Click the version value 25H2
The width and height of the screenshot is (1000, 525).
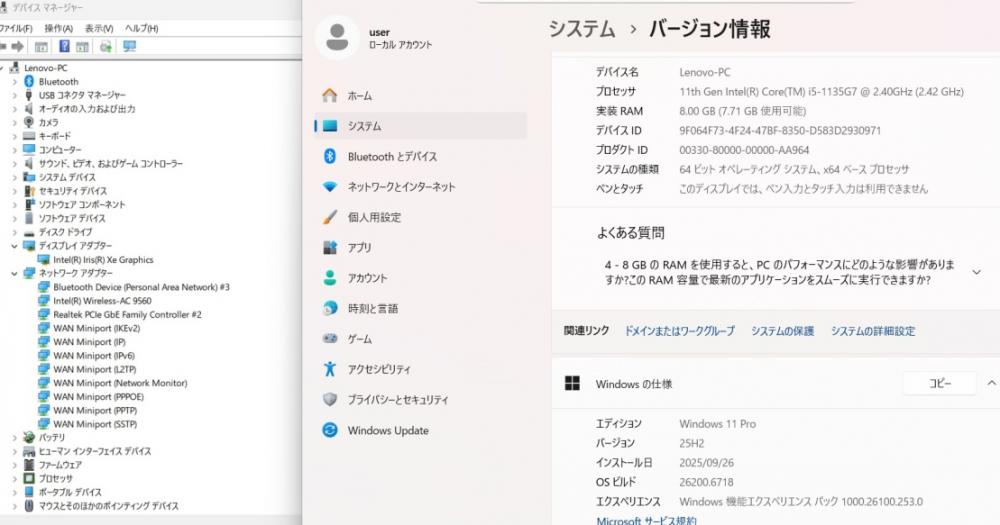click(x=691, y=443)
